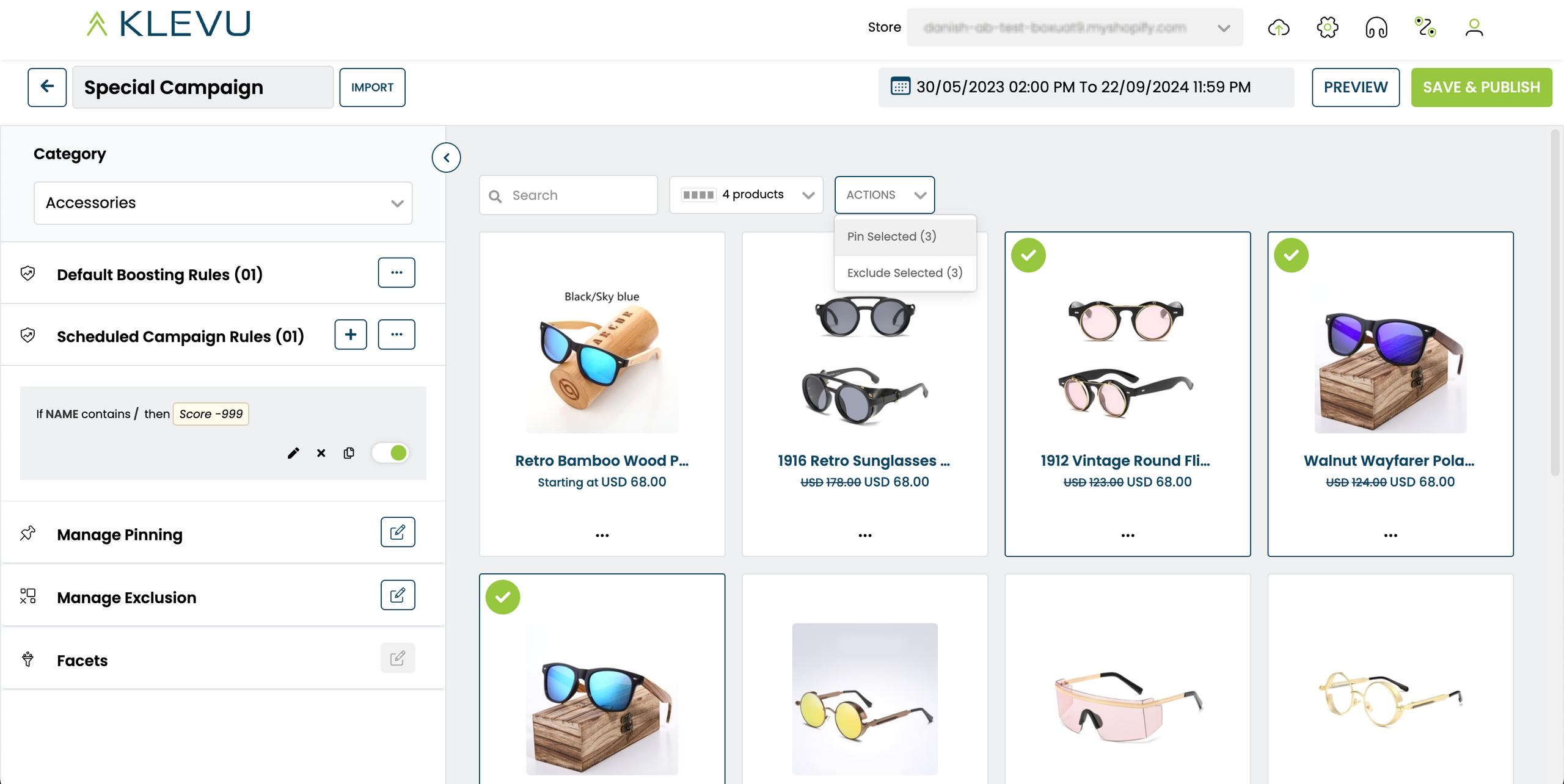Click the pencil edit rule icon
The width and height of the screenshot is (1564, 784).
(293, 453)
